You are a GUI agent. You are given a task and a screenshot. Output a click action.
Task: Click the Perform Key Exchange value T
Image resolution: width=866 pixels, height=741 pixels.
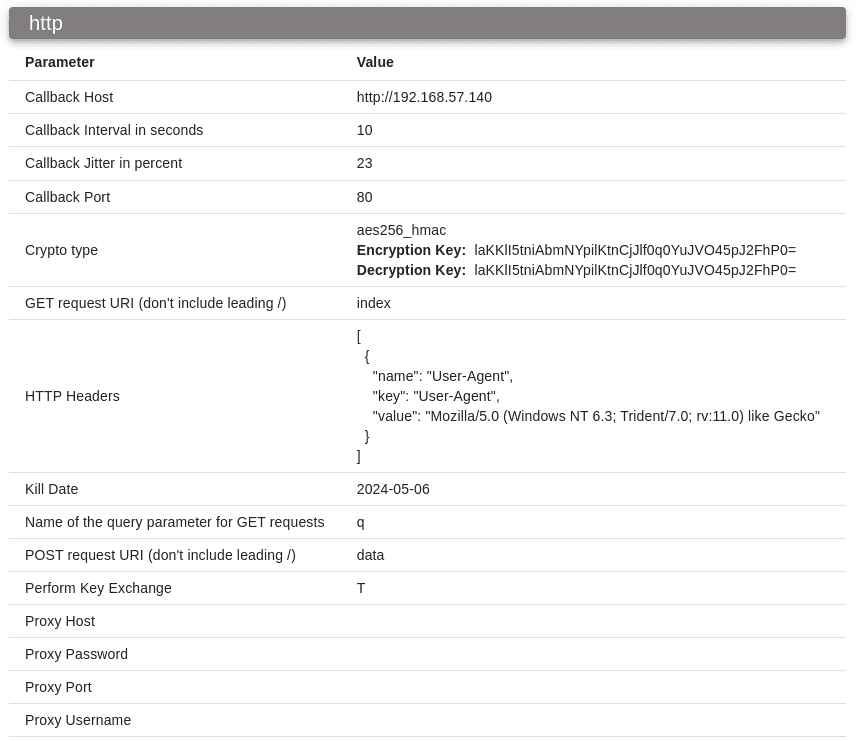coord(361,589)
